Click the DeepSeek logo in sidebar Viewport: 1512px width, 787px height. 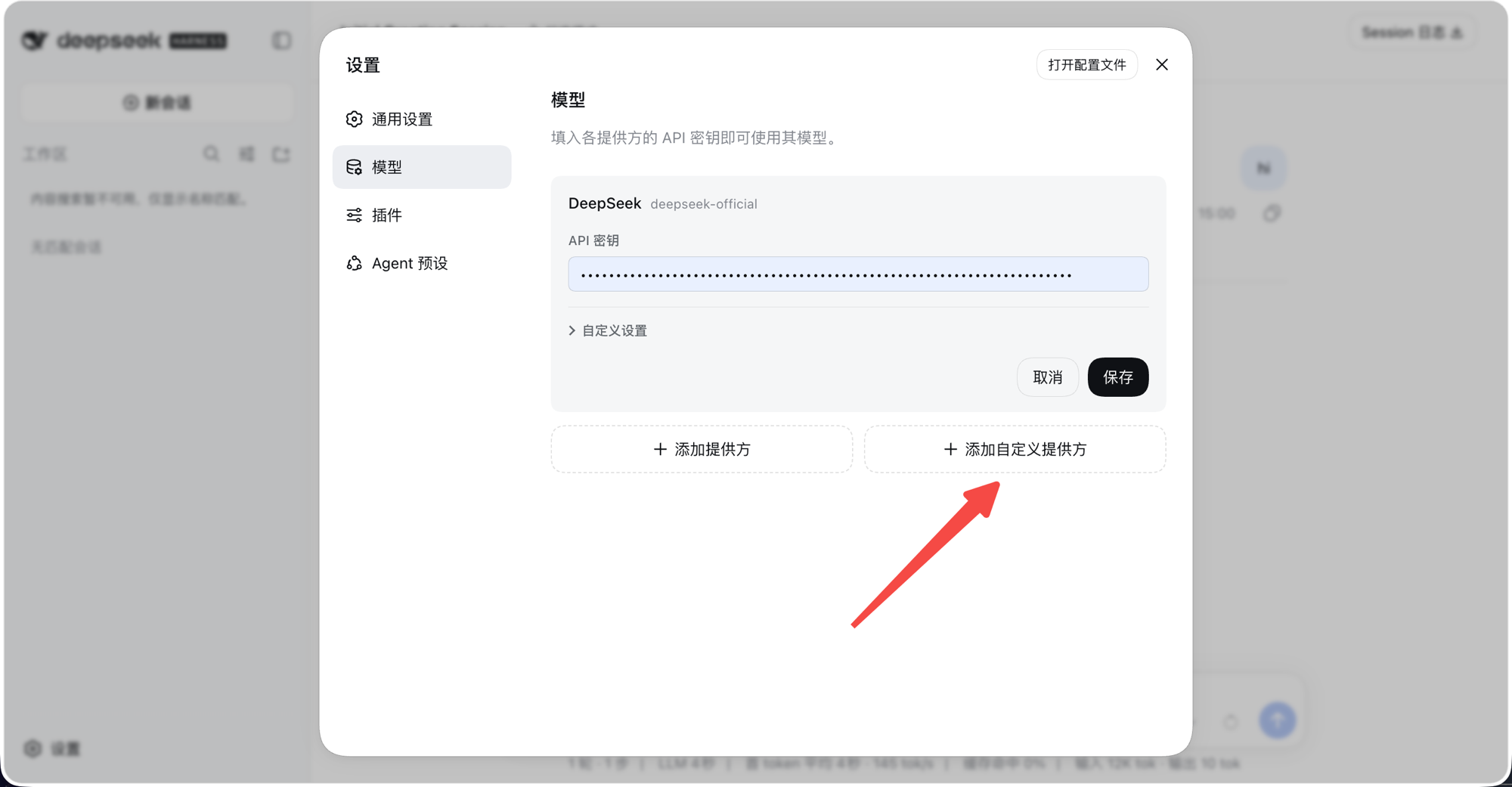pos(125,40)
